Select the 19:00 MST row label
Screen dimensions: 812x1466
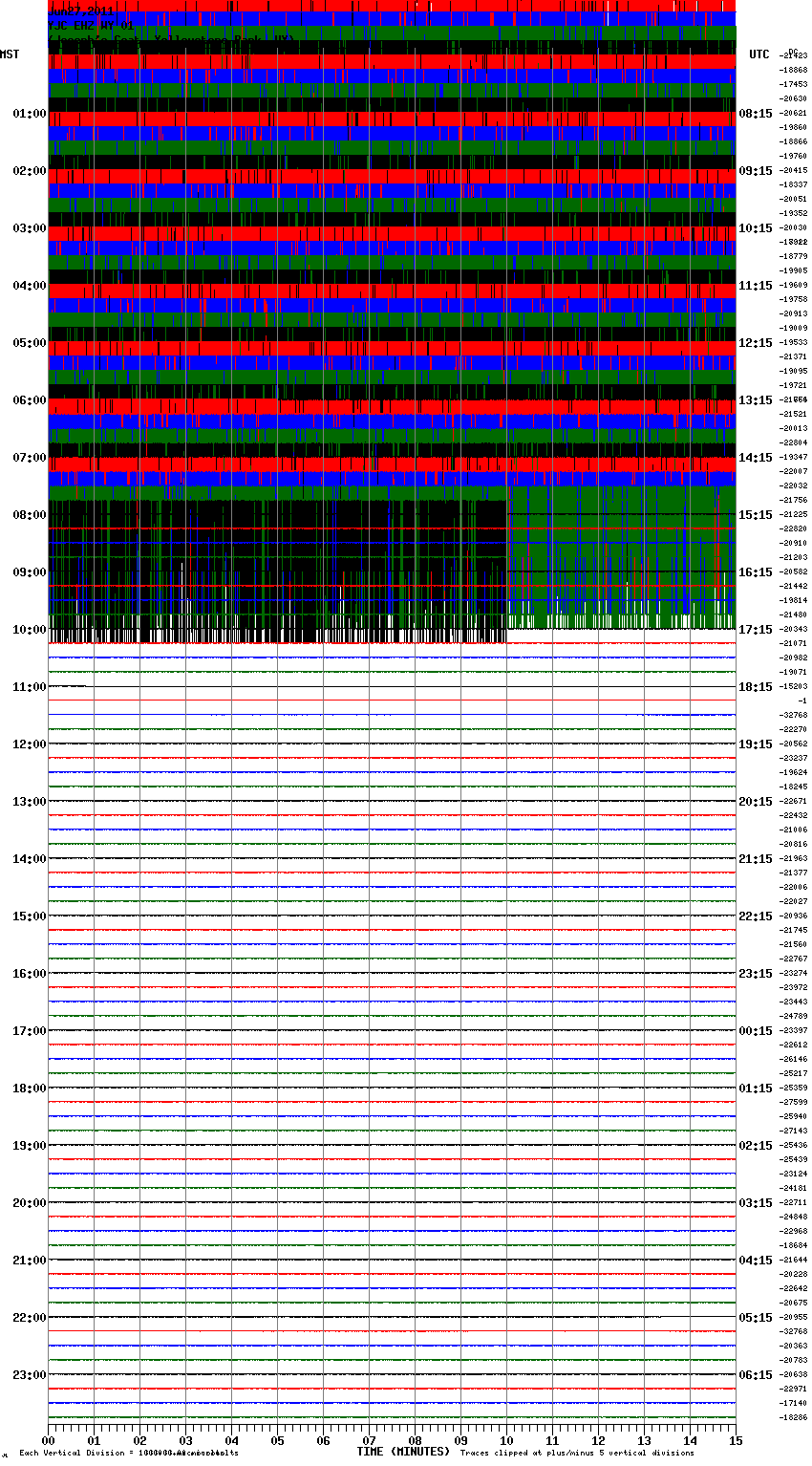[30, 1146]
